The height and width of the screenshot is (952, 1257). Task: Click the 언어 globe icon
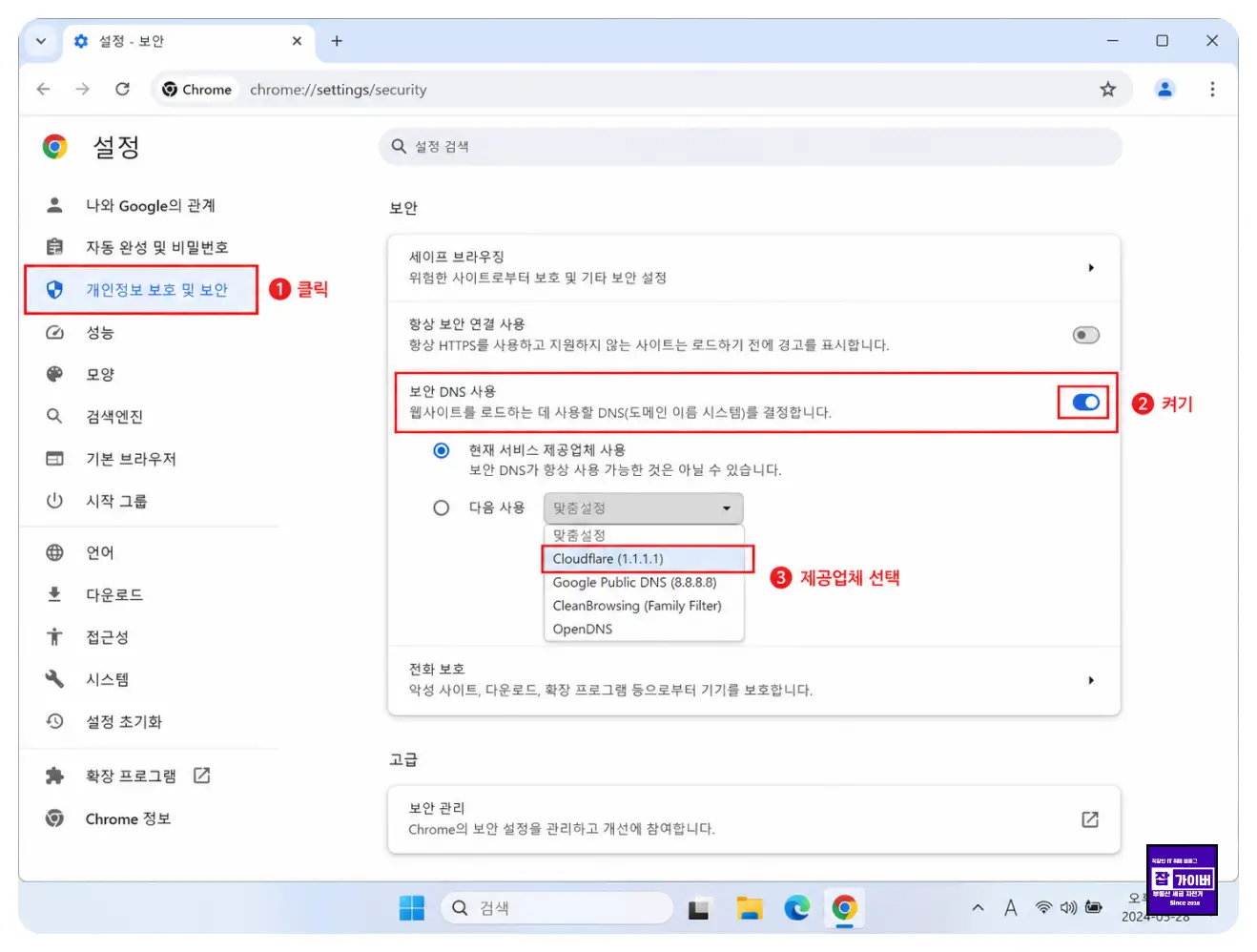[54, 552]
